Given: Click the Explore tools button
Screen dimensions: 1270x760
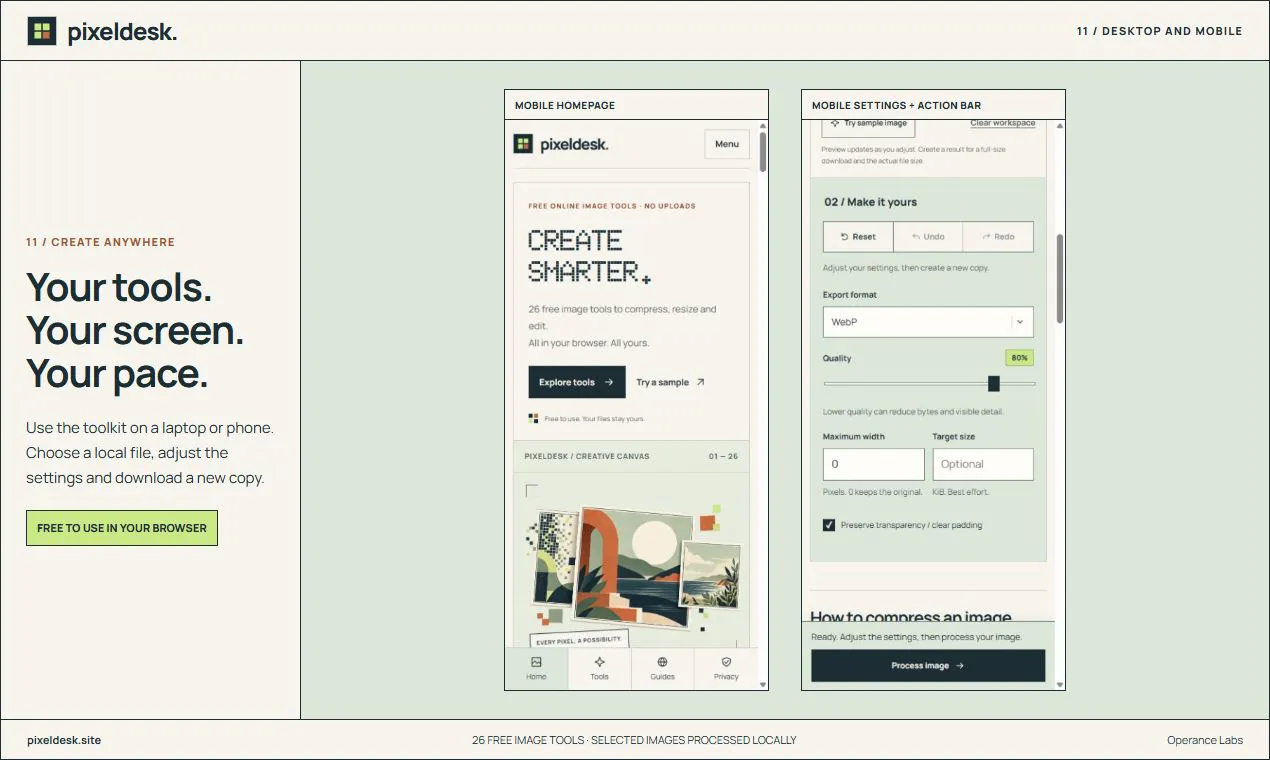Looking at the screenshot, I should 577,382.
